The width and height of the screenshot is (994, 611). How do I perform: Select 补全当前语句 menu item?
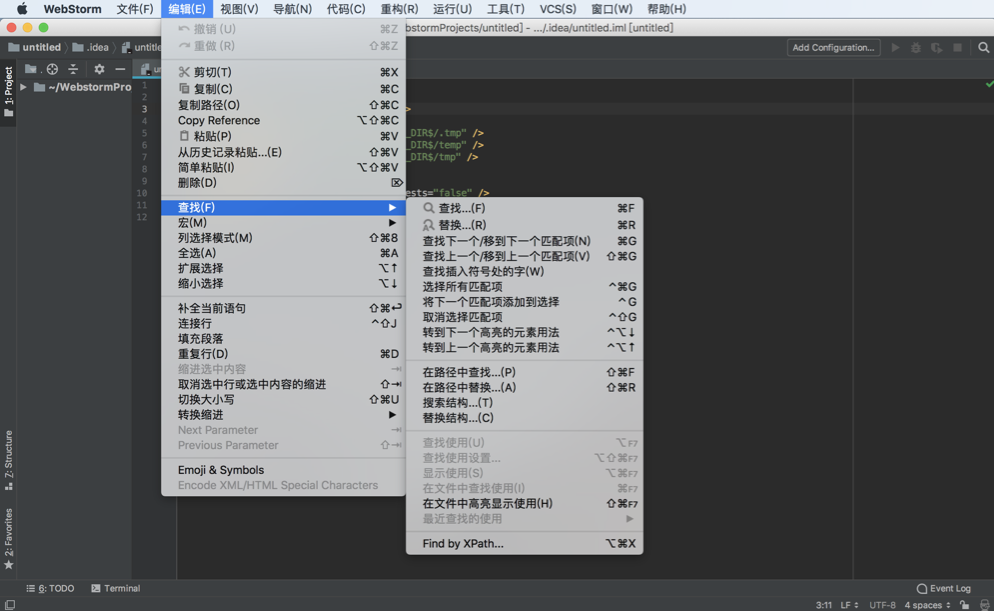pyautogui.click(x=283, y=308)
